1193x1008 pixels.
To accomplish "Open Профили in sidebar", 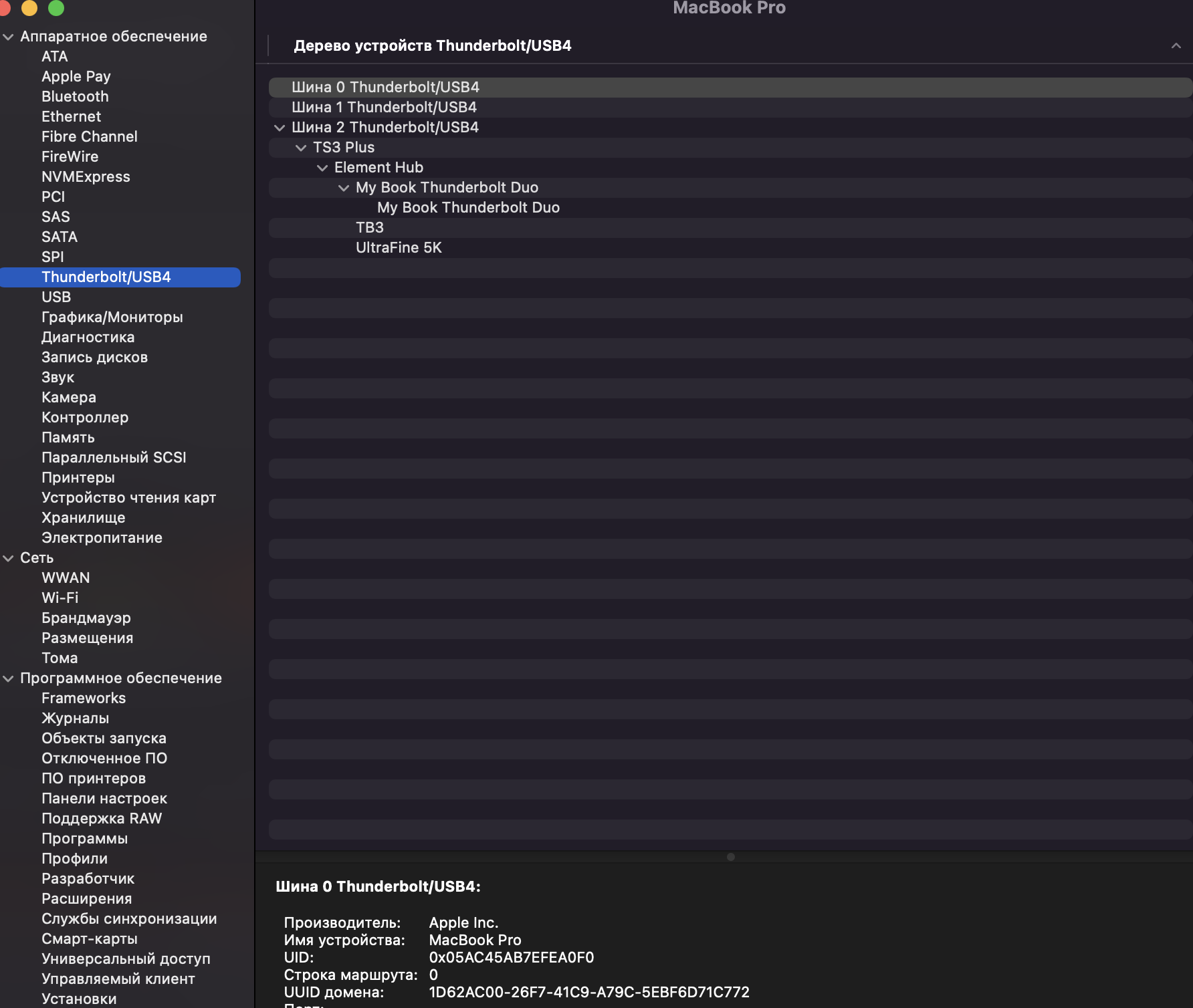I will (75, 859).
